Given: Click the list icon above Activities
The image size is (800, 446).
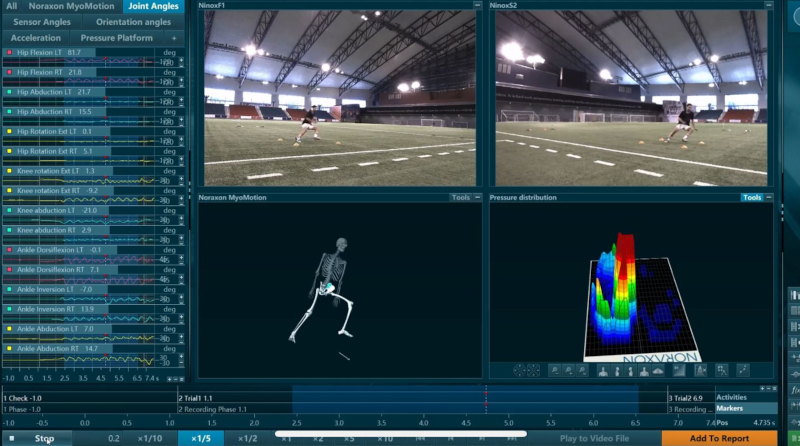Looking at the screenshot, I should pos(774,388).
